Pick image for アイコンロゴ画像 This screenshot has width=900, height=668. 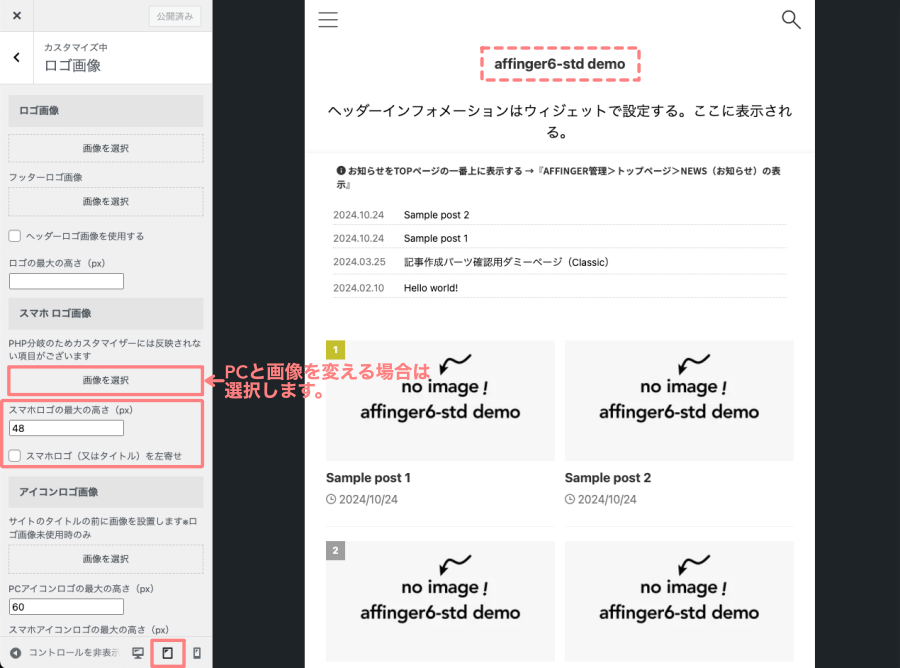(106, 559)
